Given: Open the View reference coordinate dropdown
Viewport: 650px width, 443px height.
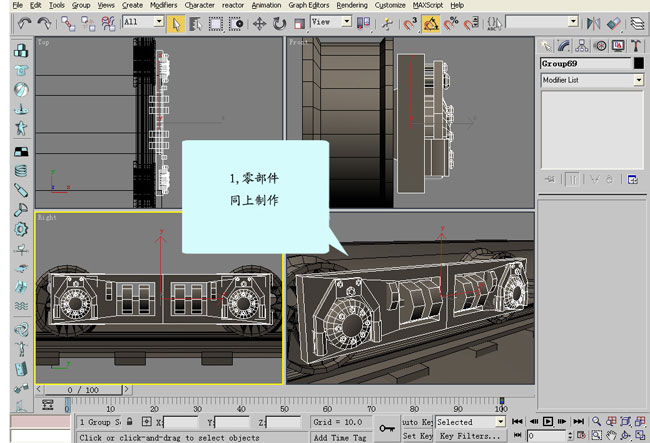Looking at the screenshot, I should [347, 22].
